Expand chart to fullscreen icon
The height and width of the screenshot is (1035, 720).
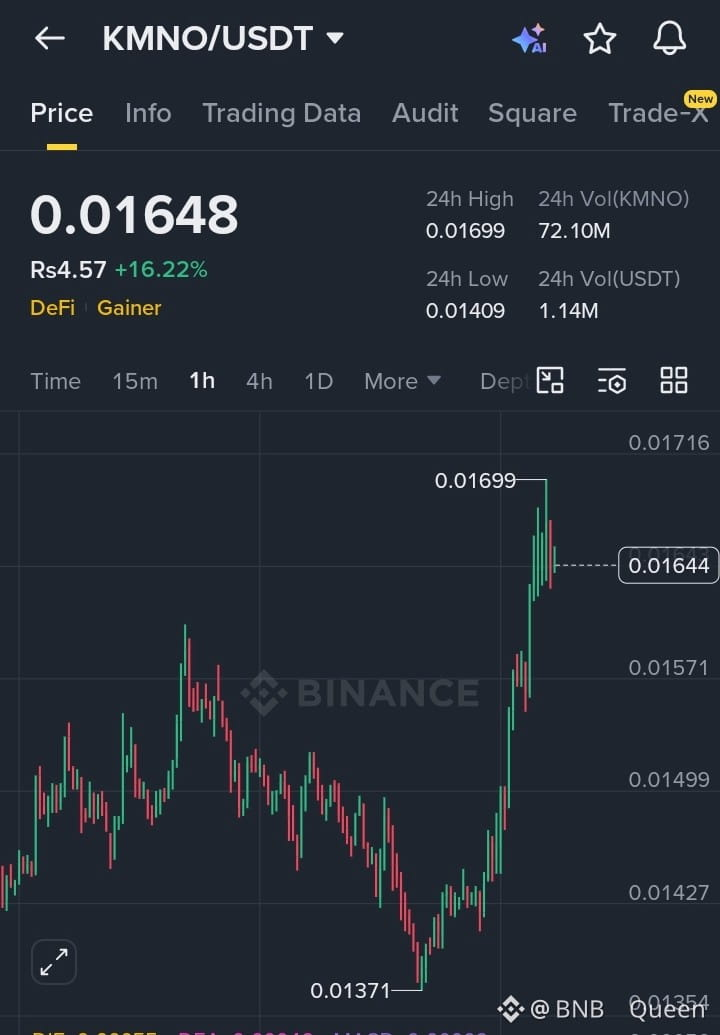pos(54,962)
